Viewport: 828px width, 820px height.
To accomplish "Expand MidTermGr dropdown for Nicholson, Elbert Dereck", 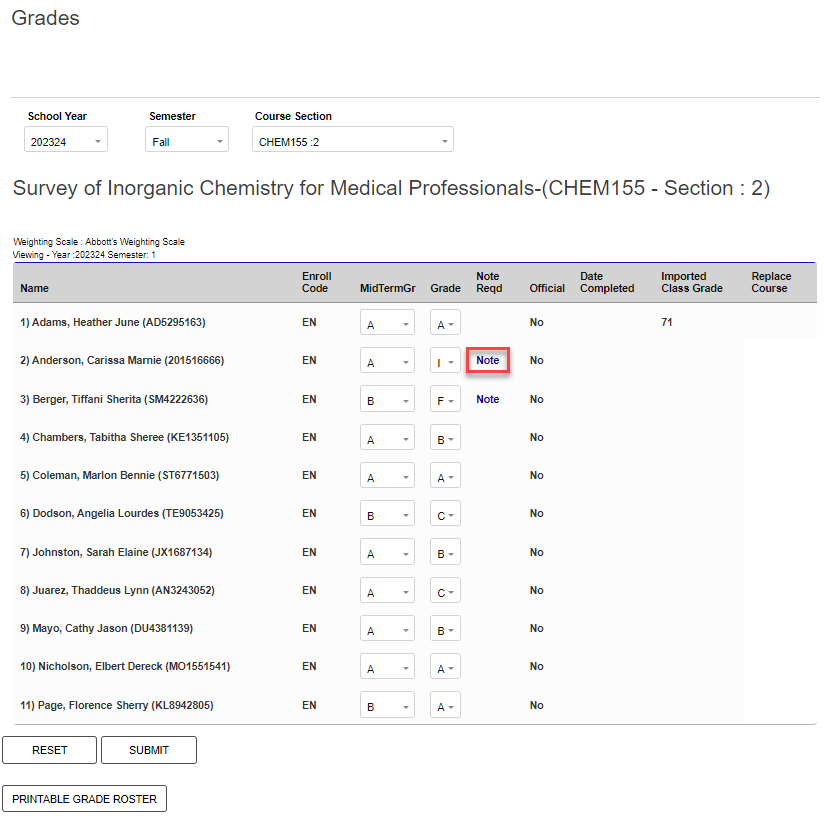I will click(387, 667).
